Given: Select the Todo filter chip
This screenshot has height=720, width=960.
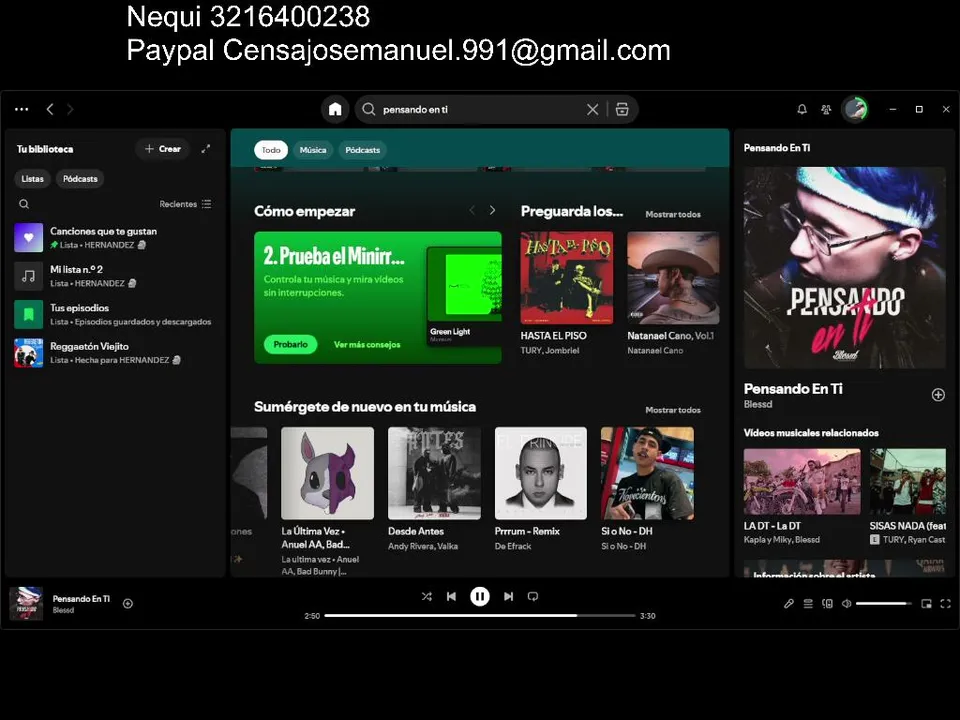Looking at the screenshot, I should point(271,150).
